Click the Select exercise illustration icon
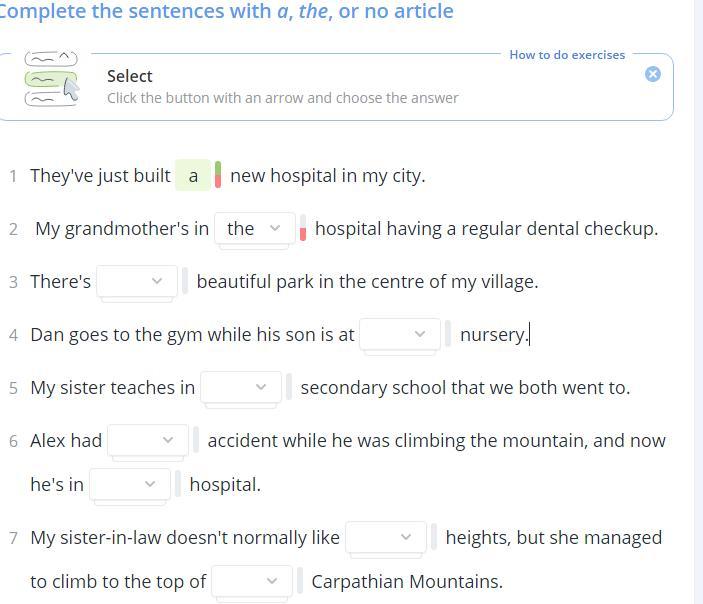Screen dimensions: 703x604 click(51, 79)
